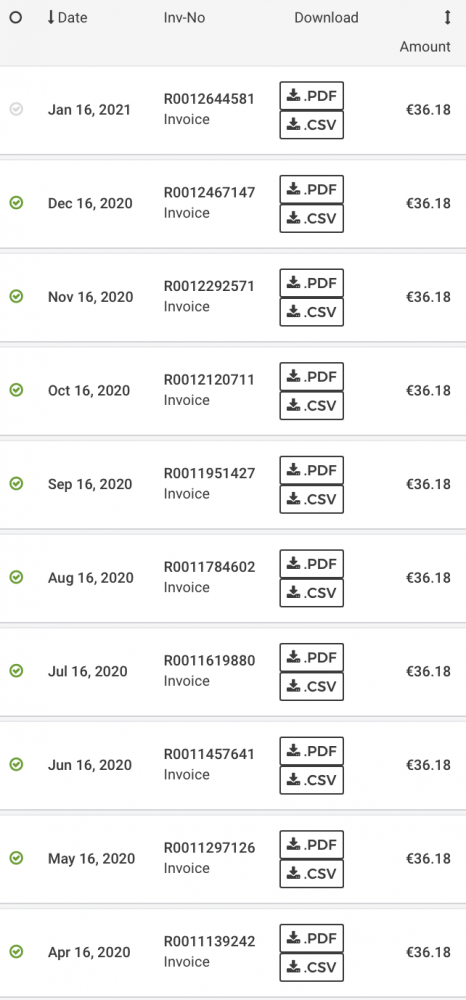The width and height of the screenshot is (466, 1000).
Task: Open invoice number R0011297126
Action: tap(209, 848)
